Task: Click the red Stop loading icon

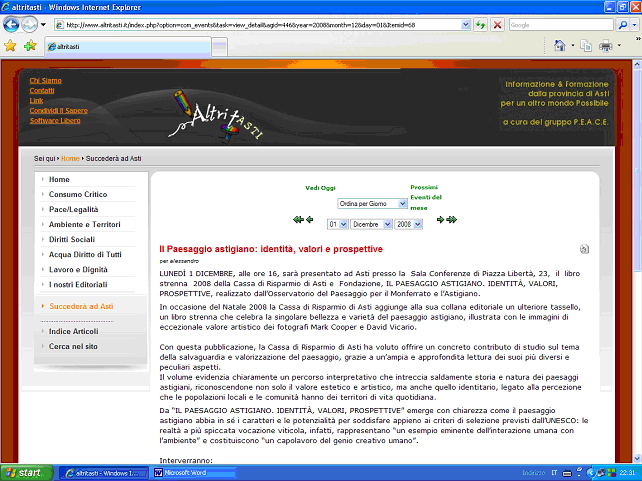Action: (x=497, y=25)
